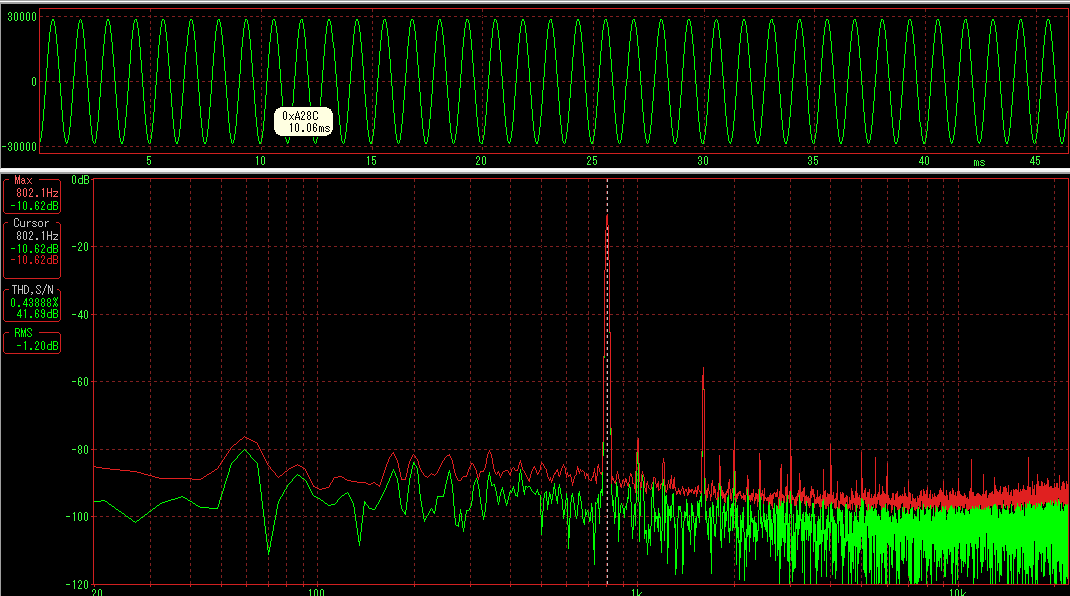
Task: Click the -30000 waveform amplitude label
Action: (19, 146)
